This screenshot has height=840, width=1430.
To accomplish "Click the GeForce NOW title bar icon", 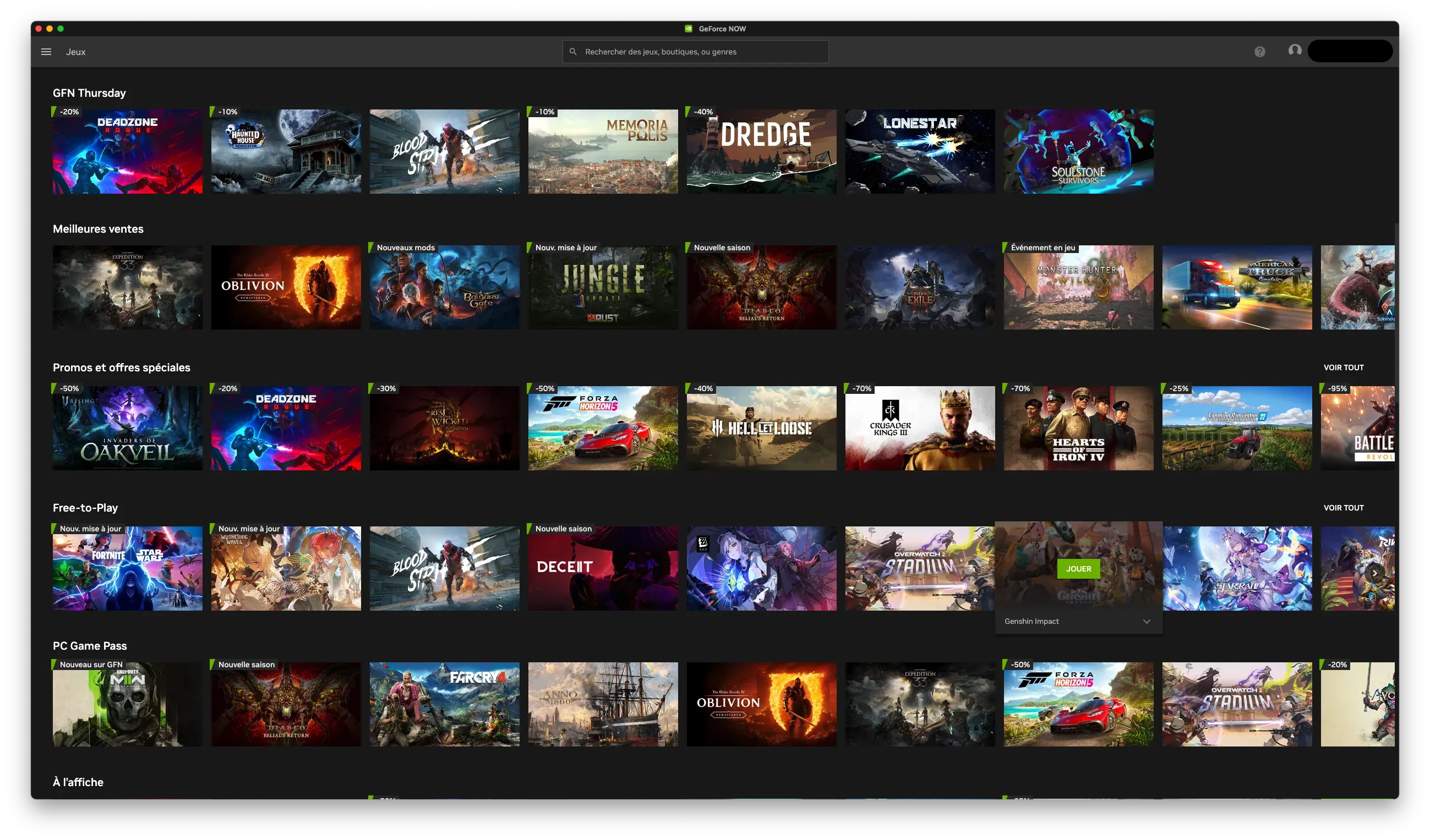I will coord(690,29).
